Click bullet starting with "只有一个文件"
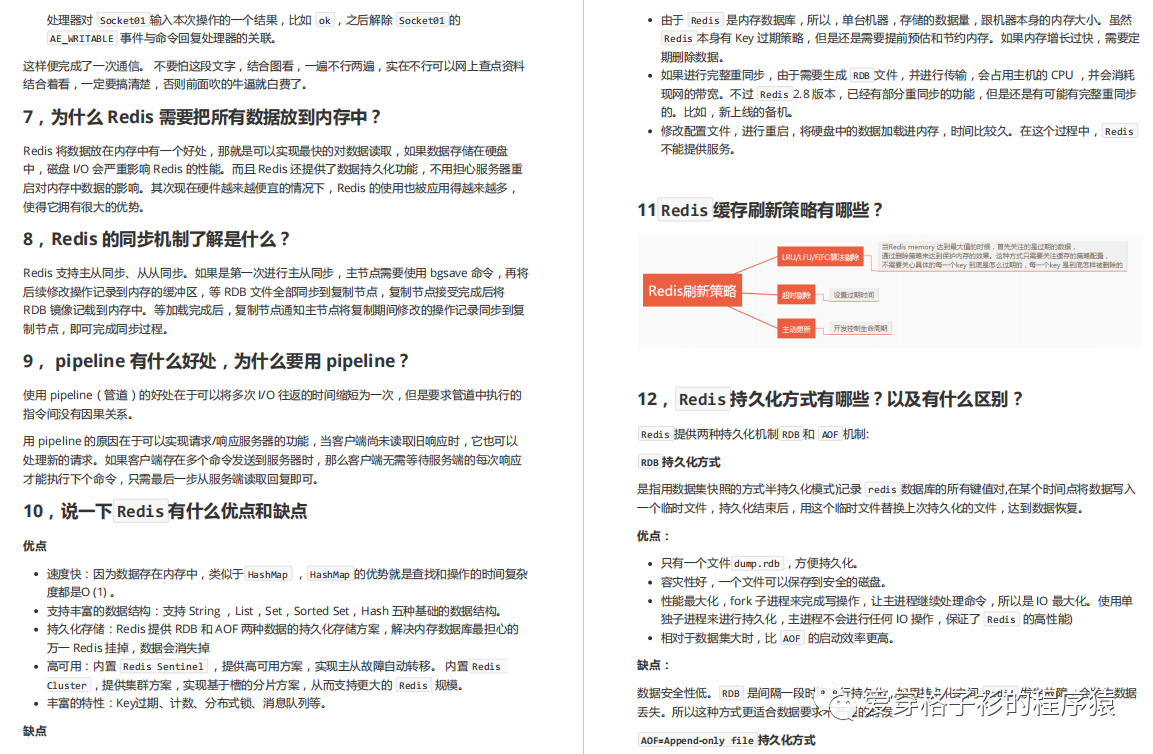The width and height of the screenshot is (1153, 754). pyautogui.click(x=760, y=563)
